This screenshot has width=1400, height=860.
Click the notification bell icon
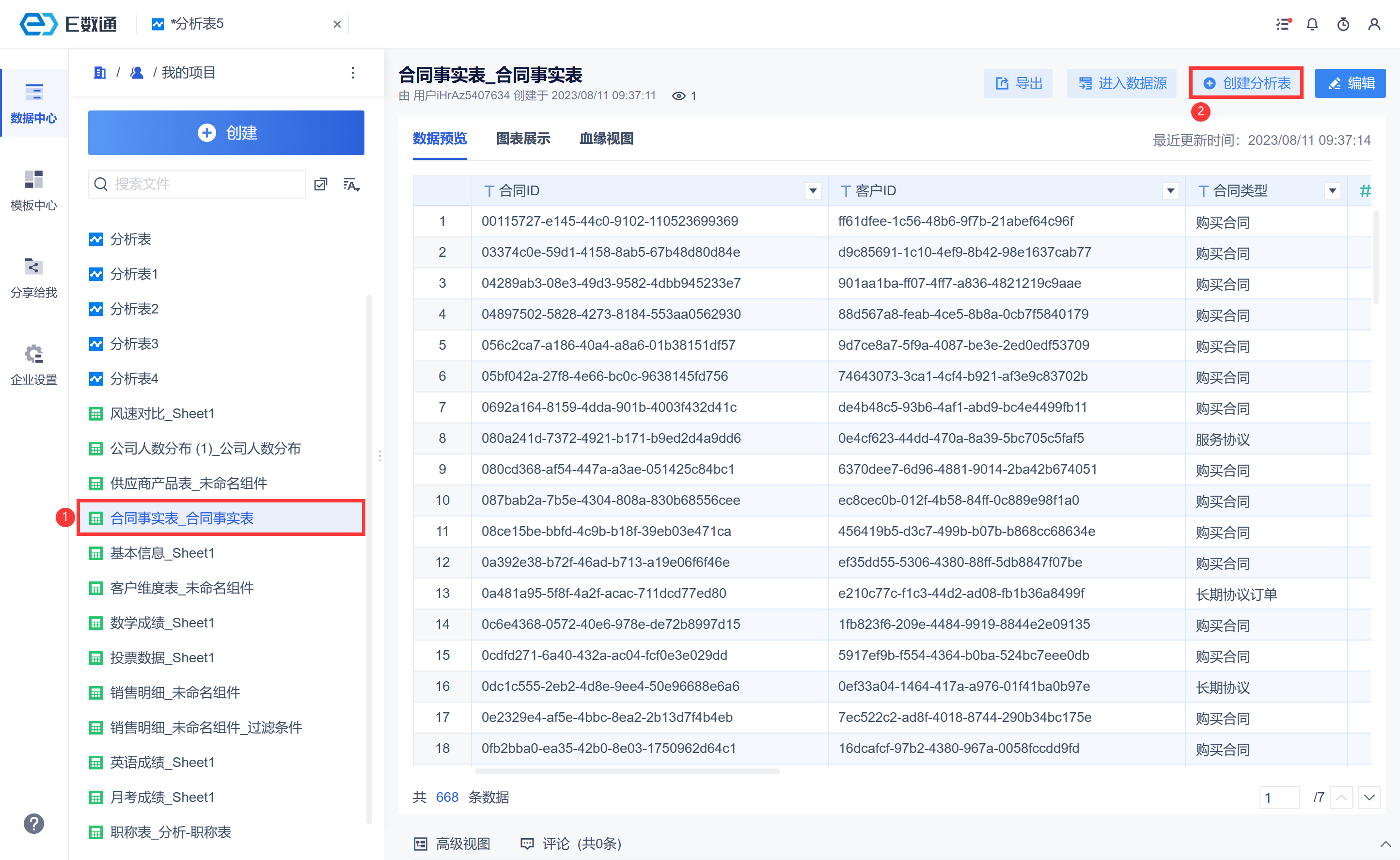[x=1312, y=24]
